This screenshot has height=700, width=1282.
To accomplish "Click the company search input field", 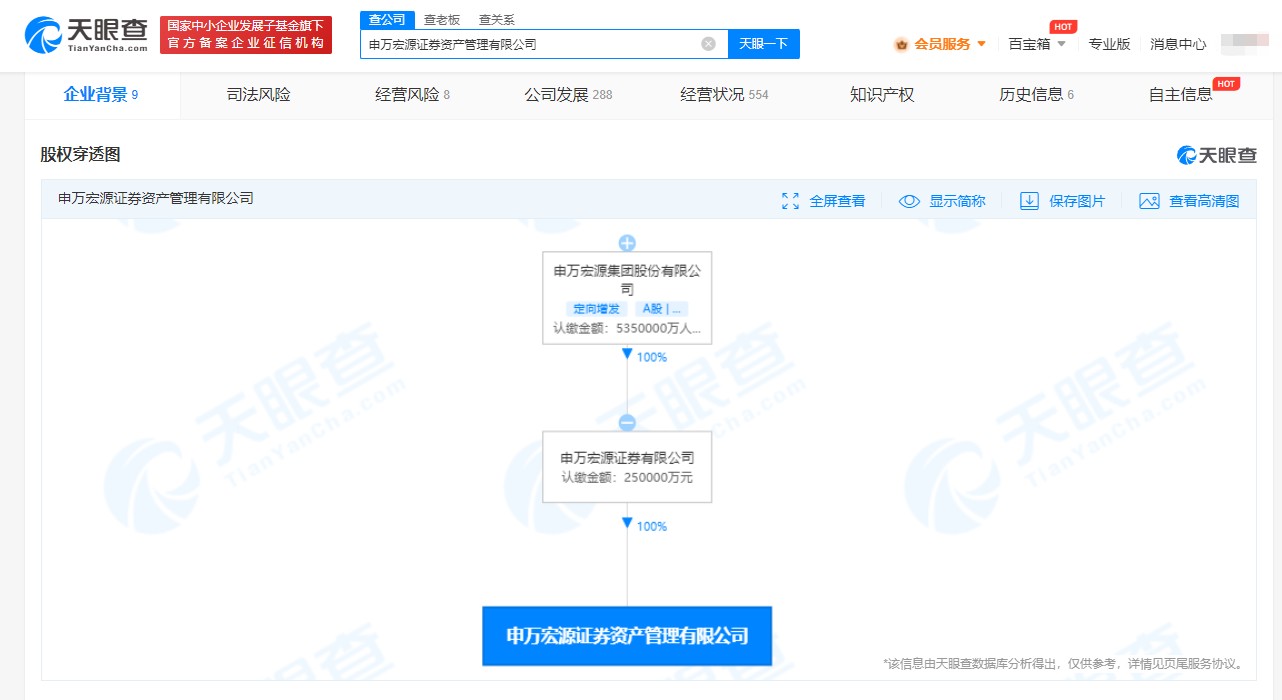I will 530,44.
